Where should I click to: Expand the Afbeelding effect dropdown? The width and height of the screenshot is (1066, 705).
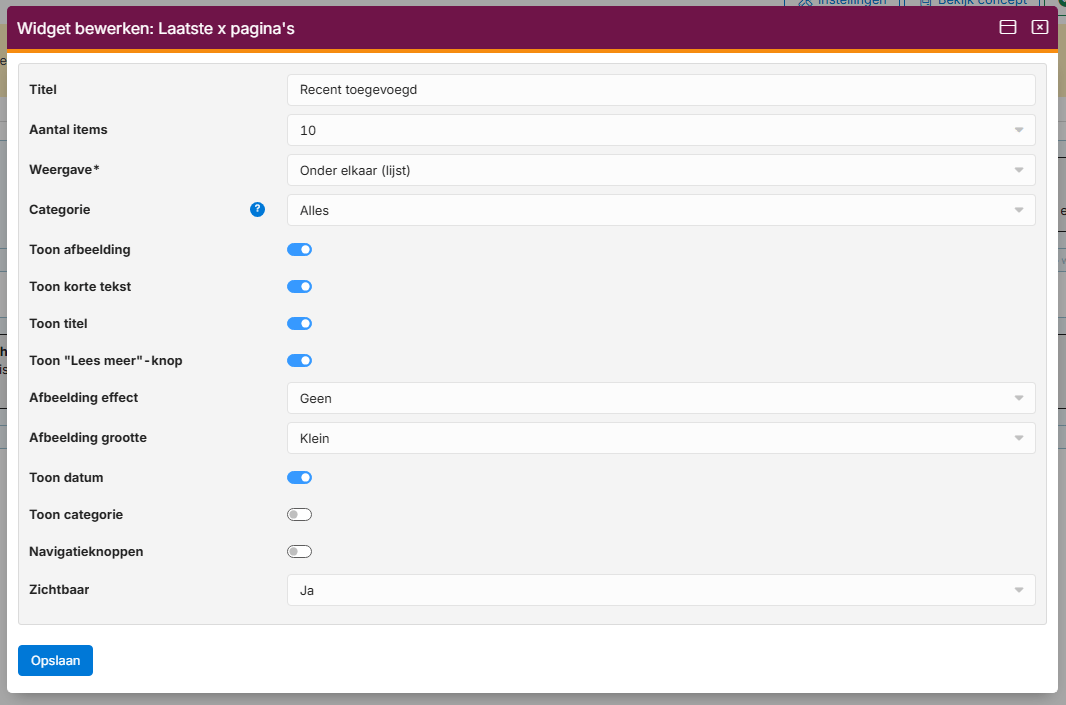click(660, 398)
